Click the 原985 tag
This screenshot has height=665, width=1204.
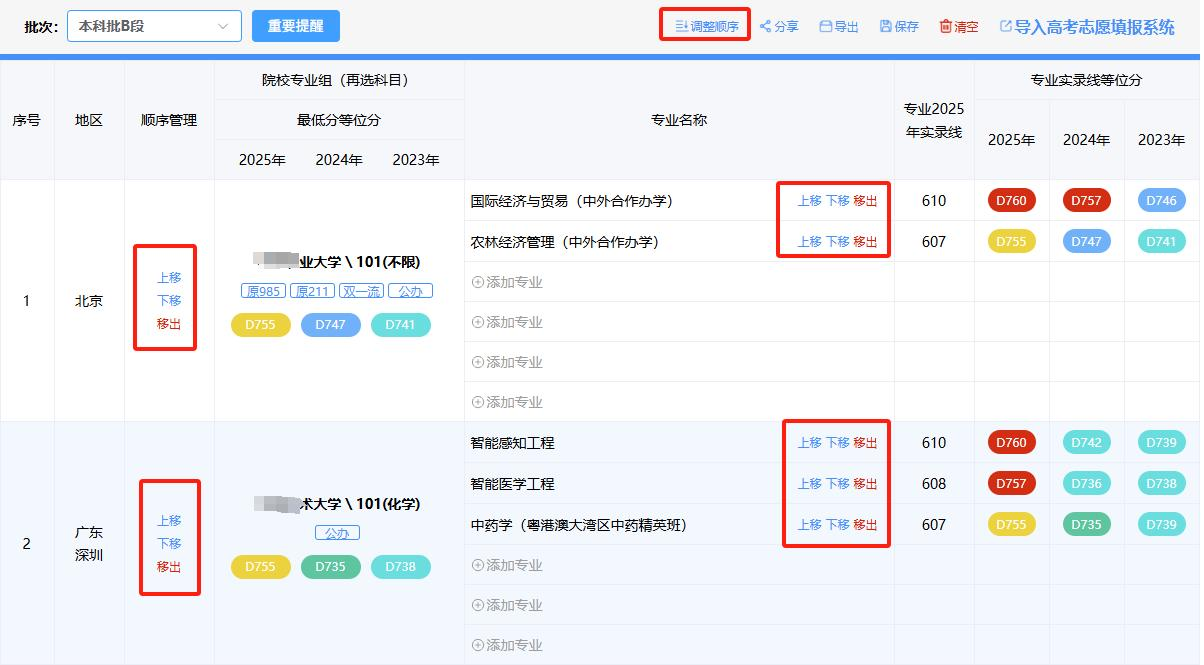pyautogui.click(x=263, y=291)
